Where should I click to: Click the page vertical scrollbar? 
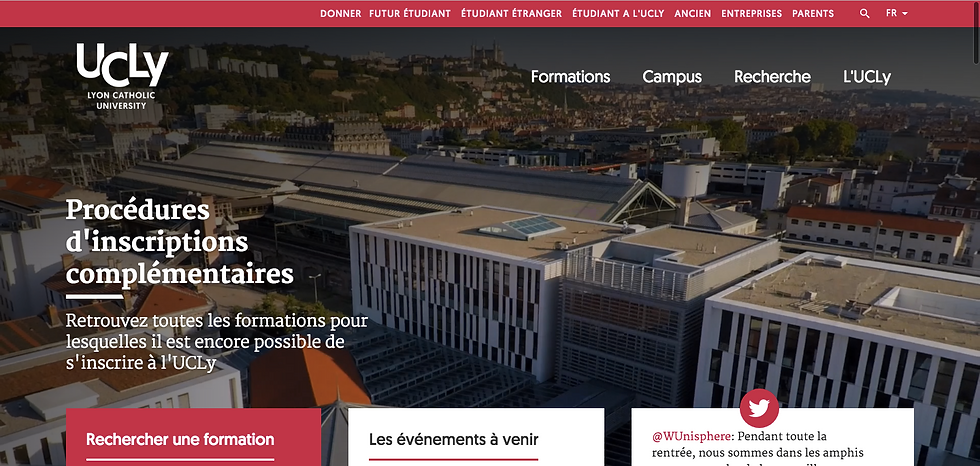(x=976, y=233)
